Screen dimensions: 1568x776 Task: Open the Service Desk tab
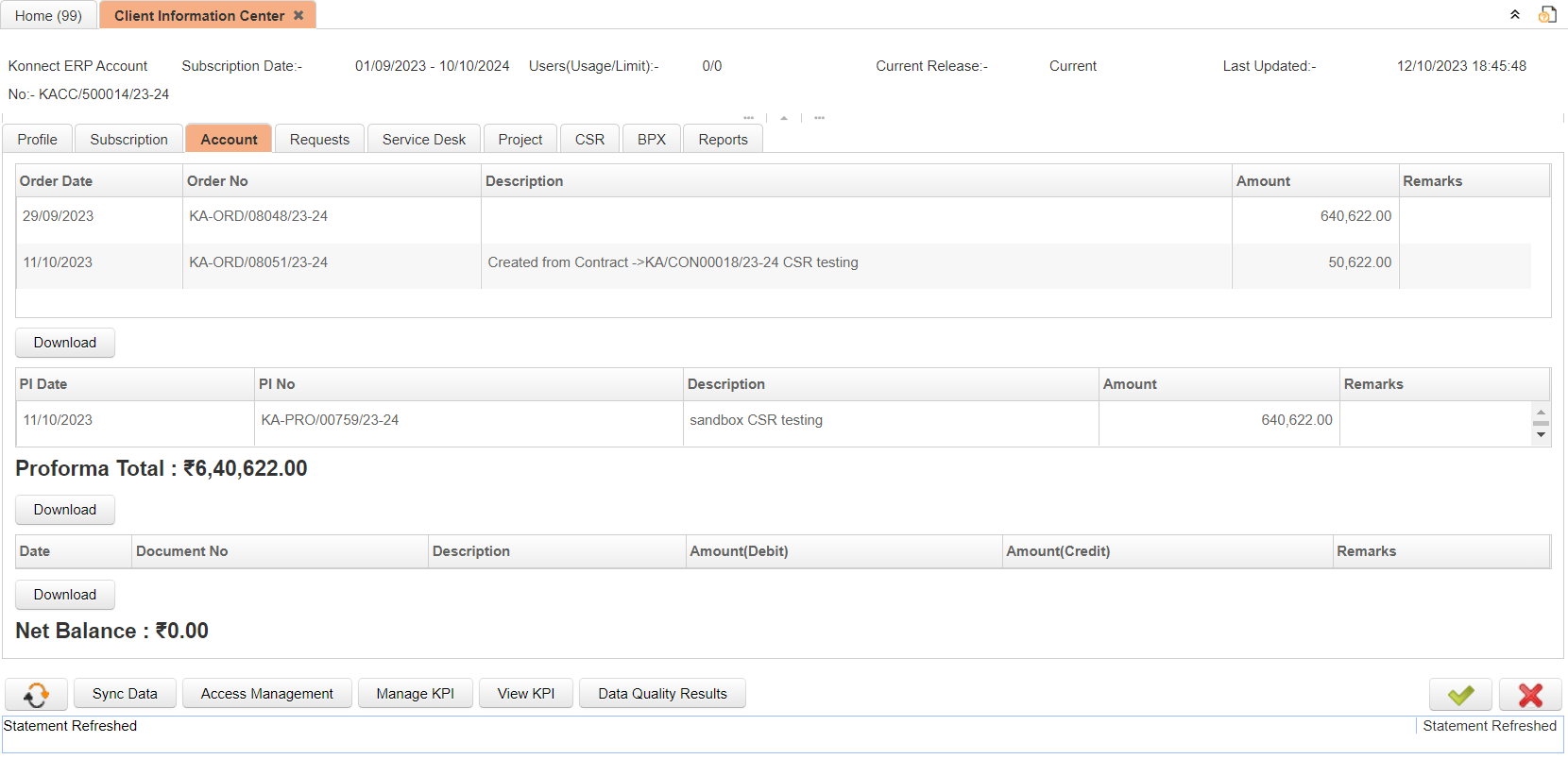423,139
